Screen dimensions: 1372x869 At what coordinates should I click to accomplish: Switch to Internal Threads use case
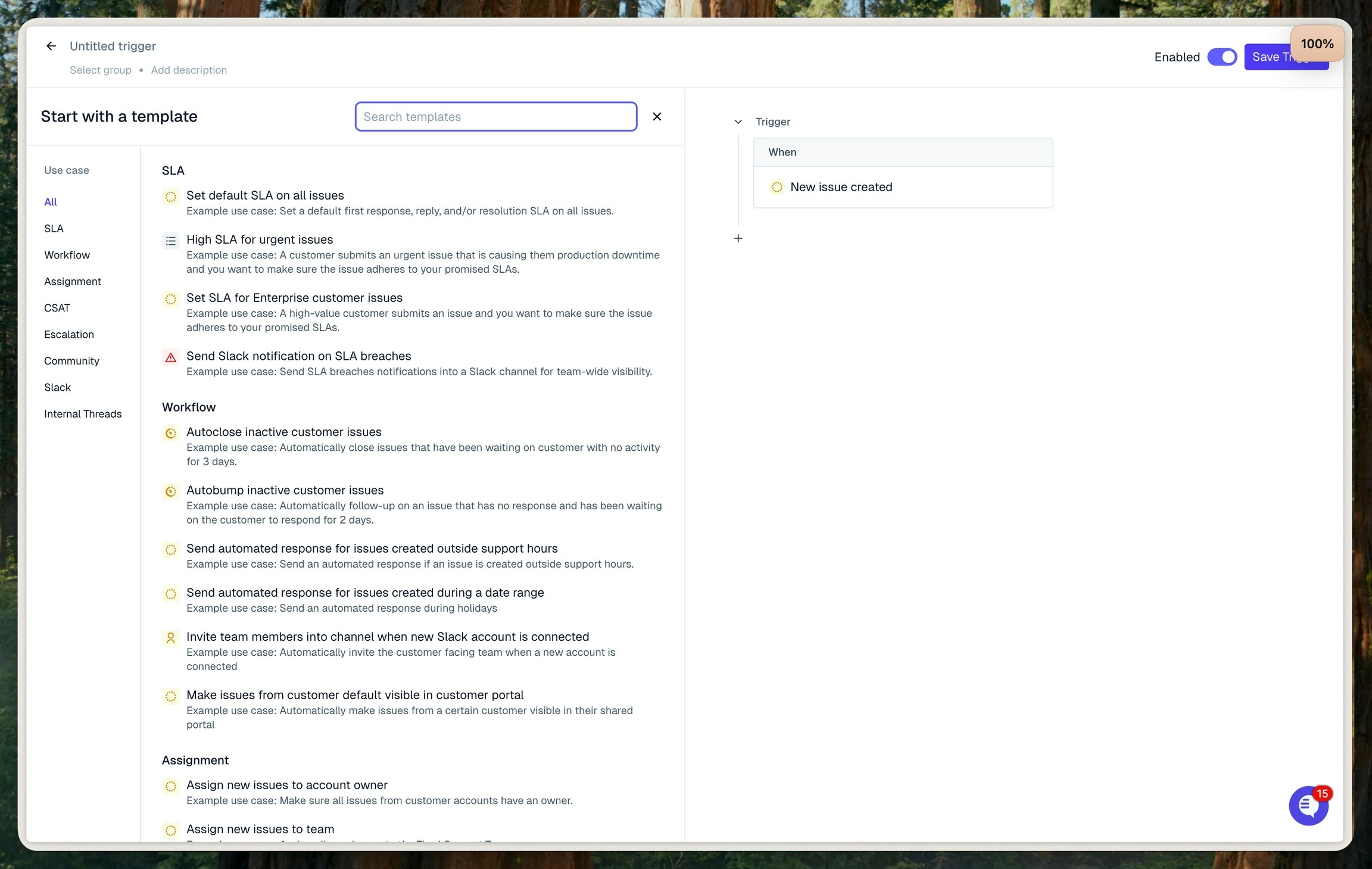(x=83, y=414)
